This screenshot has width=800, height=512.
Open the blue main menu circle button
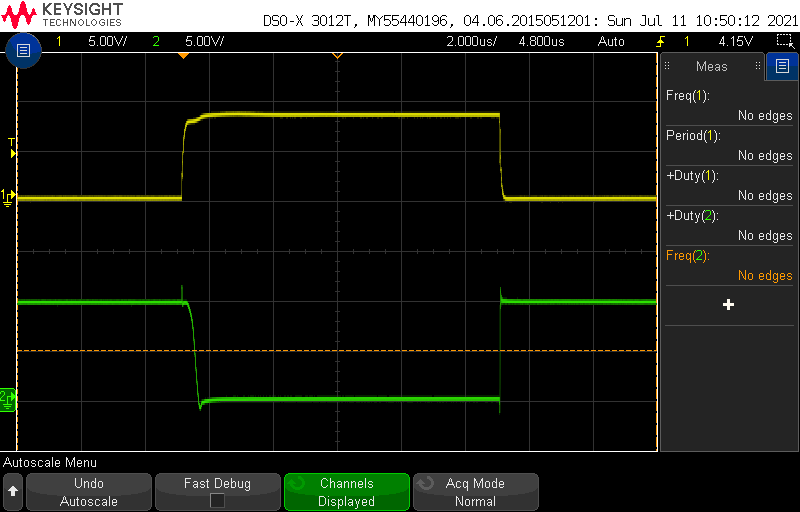coord(23,51)
